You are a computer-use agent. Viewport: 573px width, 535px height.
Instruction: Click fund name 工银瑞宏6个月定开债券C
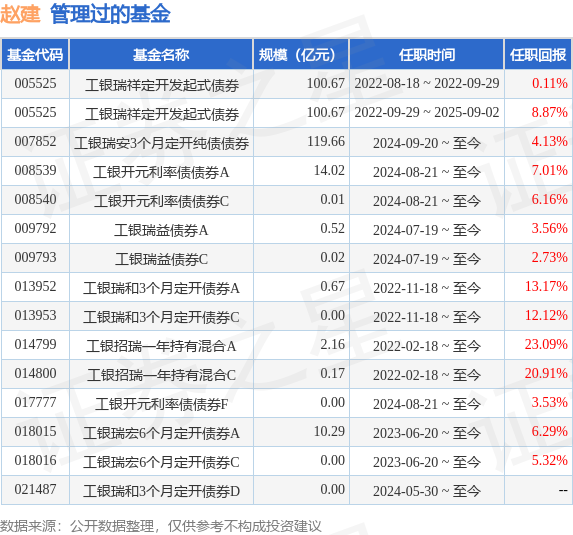click(161, 462)
